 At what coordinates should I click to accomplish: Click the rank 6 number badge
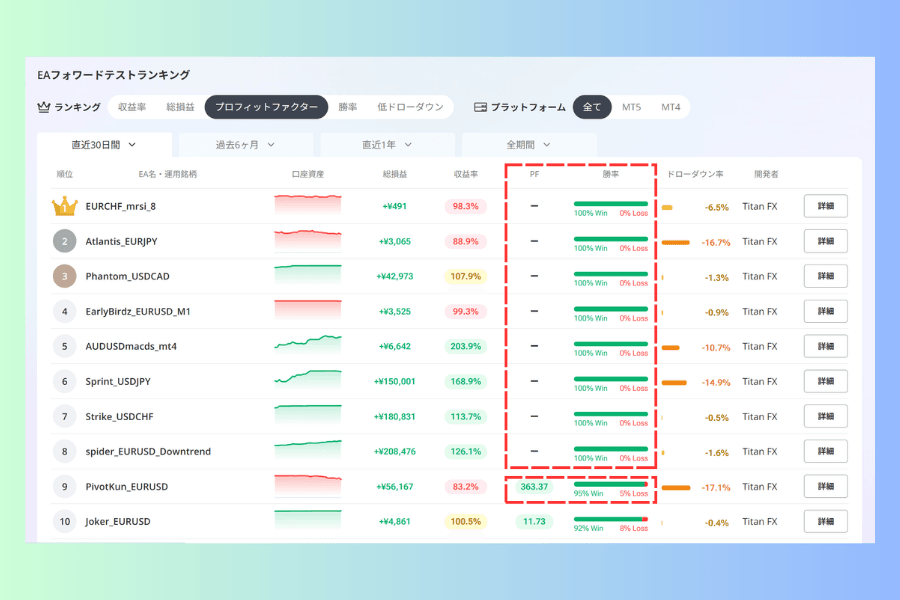65,381
